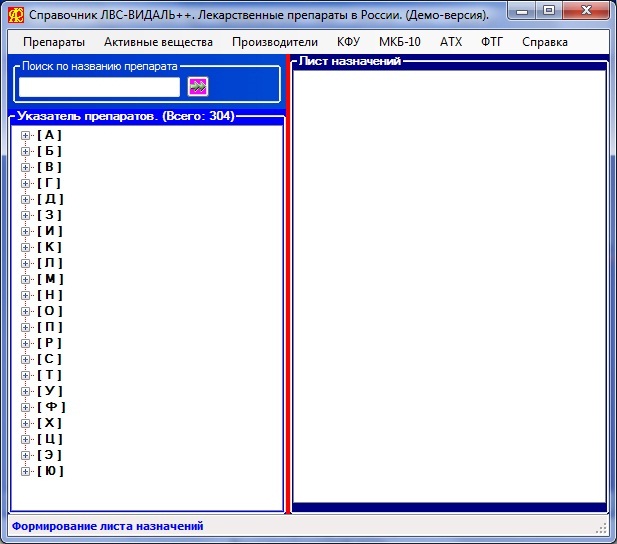The width and height of the screenshot is (617, 544).
Task: Select the [ Р ] letter label
Action: [49, 343]
